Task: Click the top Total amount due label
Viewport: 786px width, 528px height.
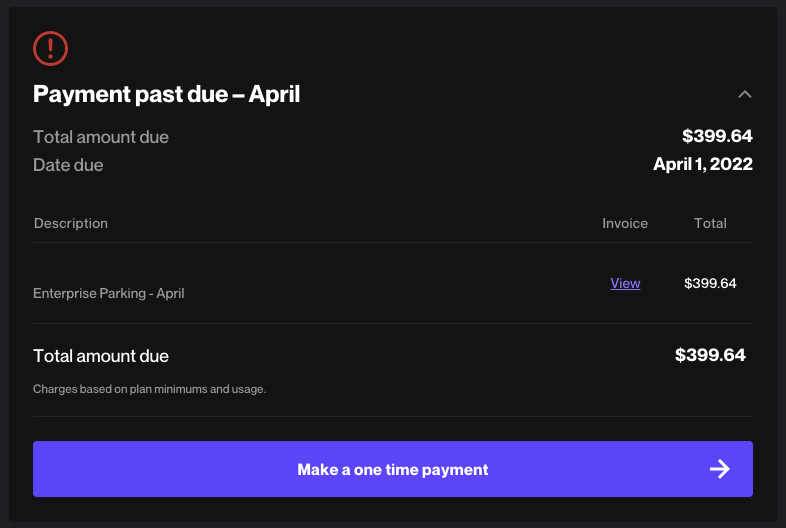Action: click(101, 137)
